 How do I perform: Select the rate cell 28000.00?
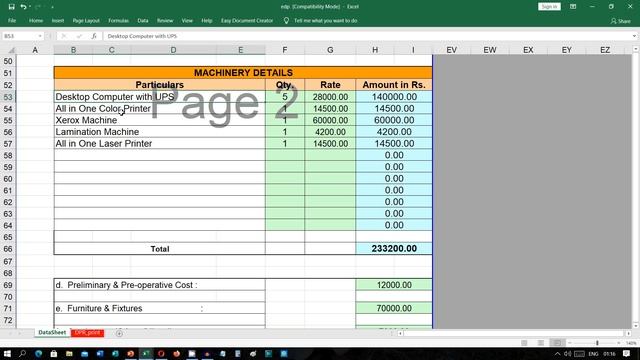[330, 97]
